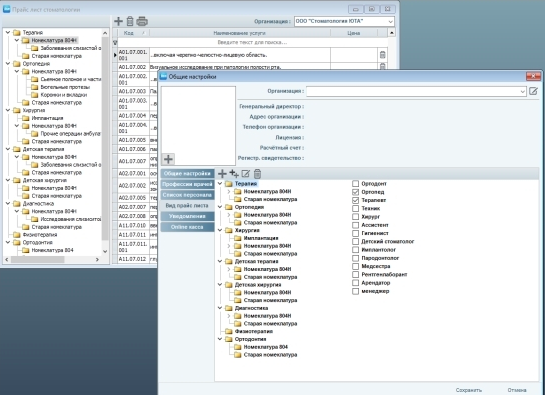Select Коронки и вкладки in the price list tree
The height and width of the screenshot is (395, 545).
[64, 95]
